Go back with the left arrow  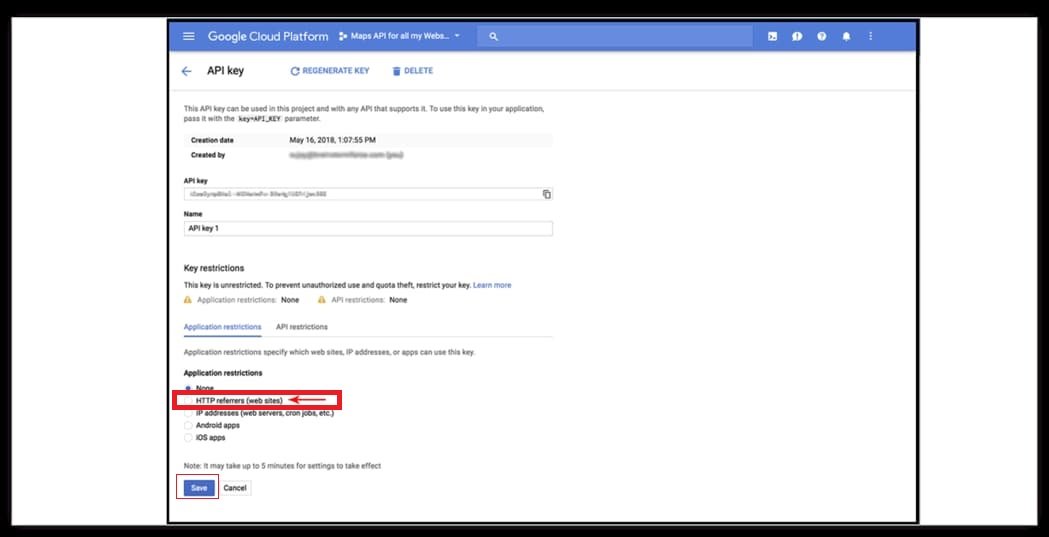click(186, 71)
